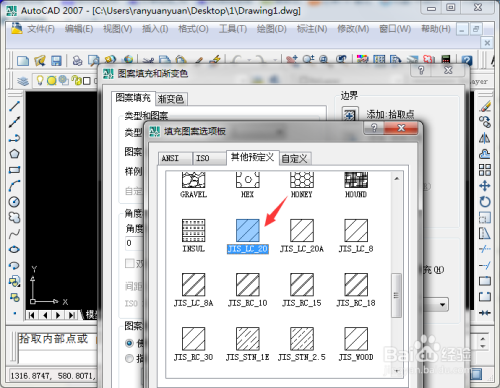Open the 插入(I) menu
The height and width of the screenshot is (388, 500).
click(x=155, y=29)
